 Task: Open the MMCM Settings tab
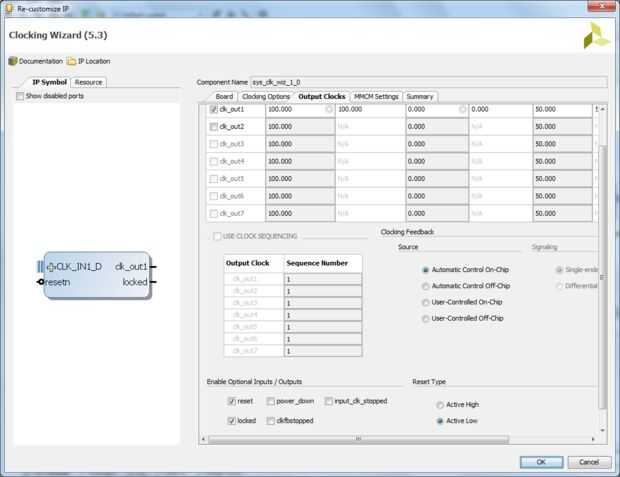coord(376,97)
